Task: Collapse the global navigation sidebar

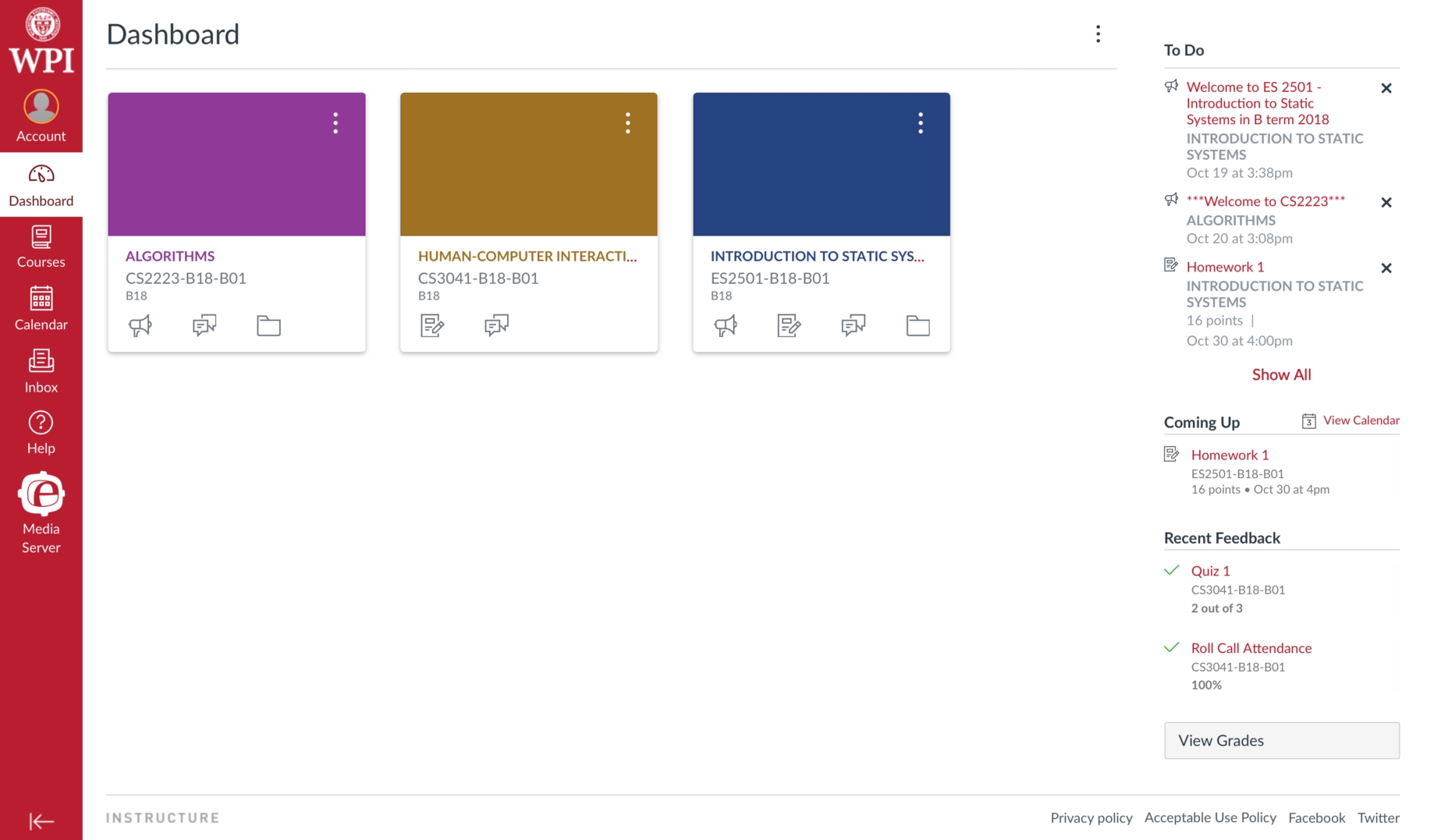Action: tap(41, 821)
